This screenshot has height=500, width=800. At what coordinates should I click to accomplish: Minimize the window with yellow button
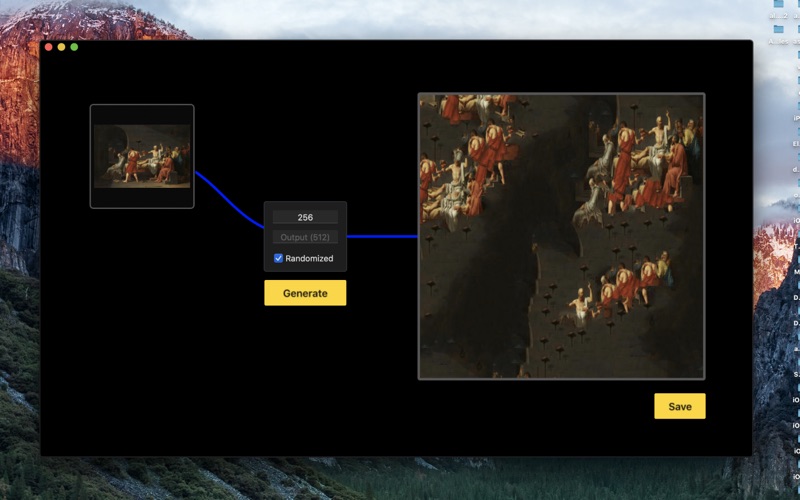coord(61,47)
